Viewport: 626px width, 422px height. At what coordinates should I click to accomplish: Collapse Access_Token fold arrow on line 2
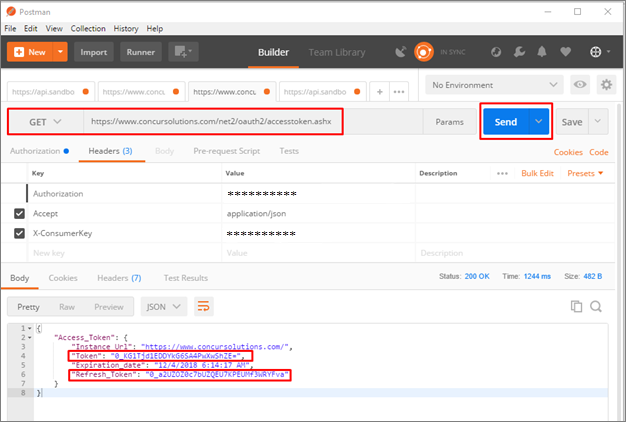[x=30, y=338]
